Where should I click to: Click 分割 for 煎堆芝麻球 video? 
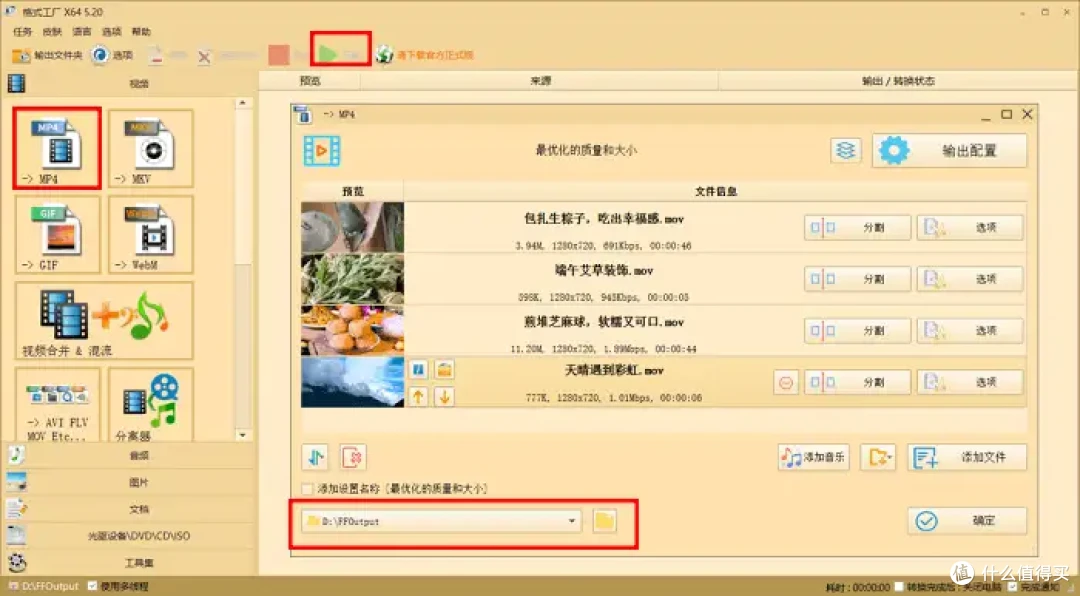click(858, 331)
